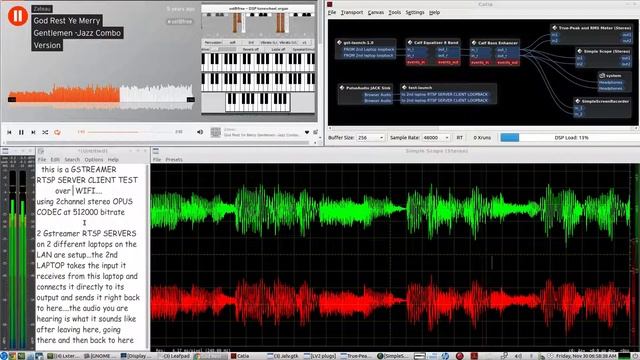640x360 pixels.
Task: Open Simple Scope File menu
Action: pyautogui.click(x=157, y=160)
